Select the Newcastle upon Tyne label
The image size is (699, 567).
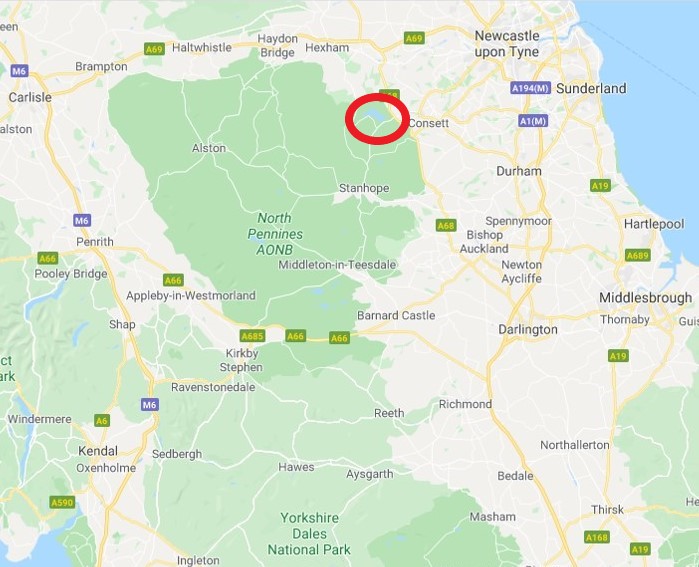[507, 44]
